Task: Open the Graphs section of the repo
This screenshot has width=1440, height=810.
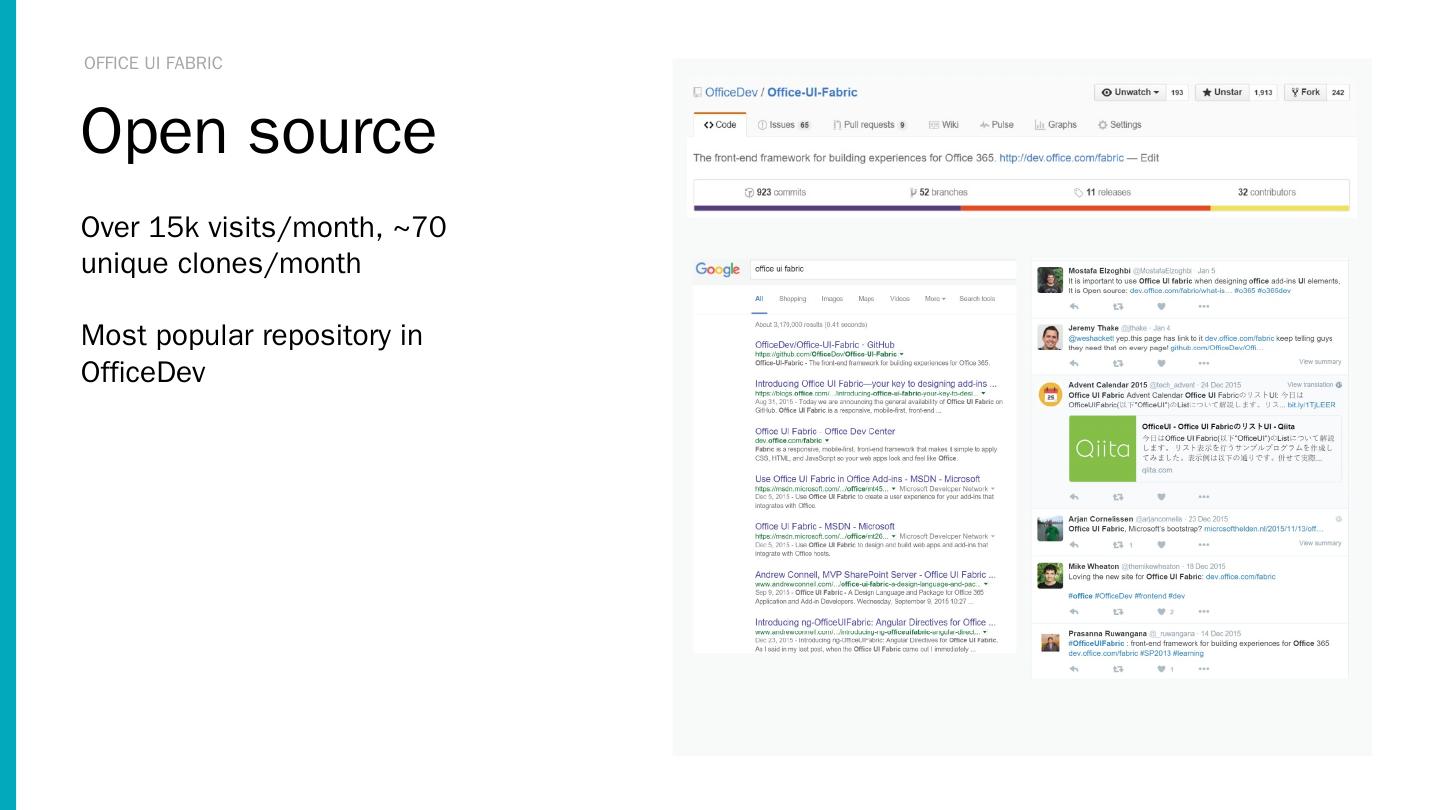Action: (1055, 125)
